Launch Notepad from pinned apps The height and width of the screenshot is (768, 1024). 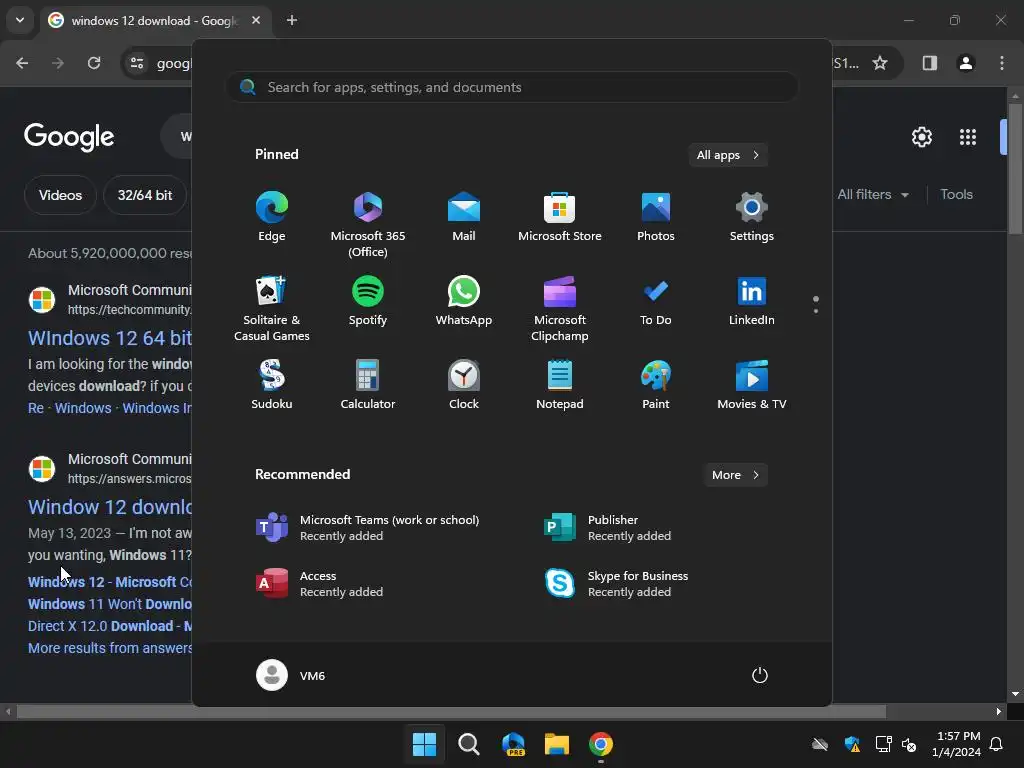click(560, 385)
